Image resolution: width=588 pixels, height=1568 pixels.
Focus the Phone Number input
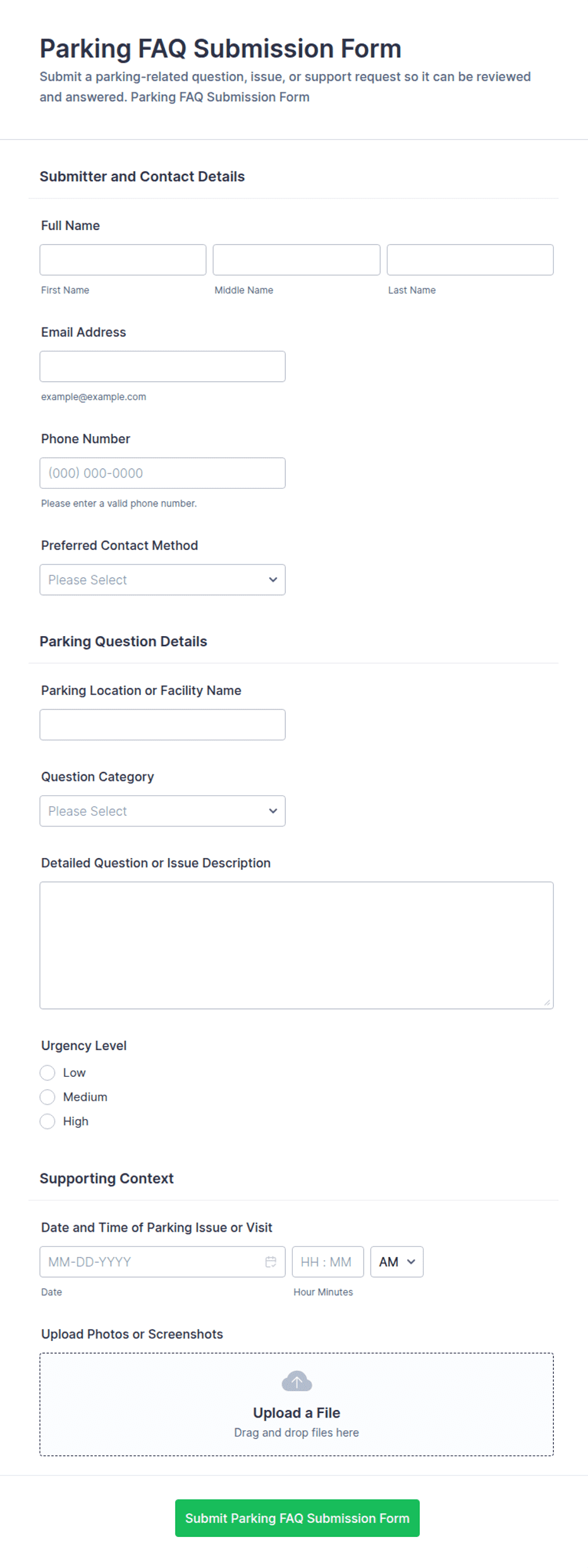tap(162, 473)
